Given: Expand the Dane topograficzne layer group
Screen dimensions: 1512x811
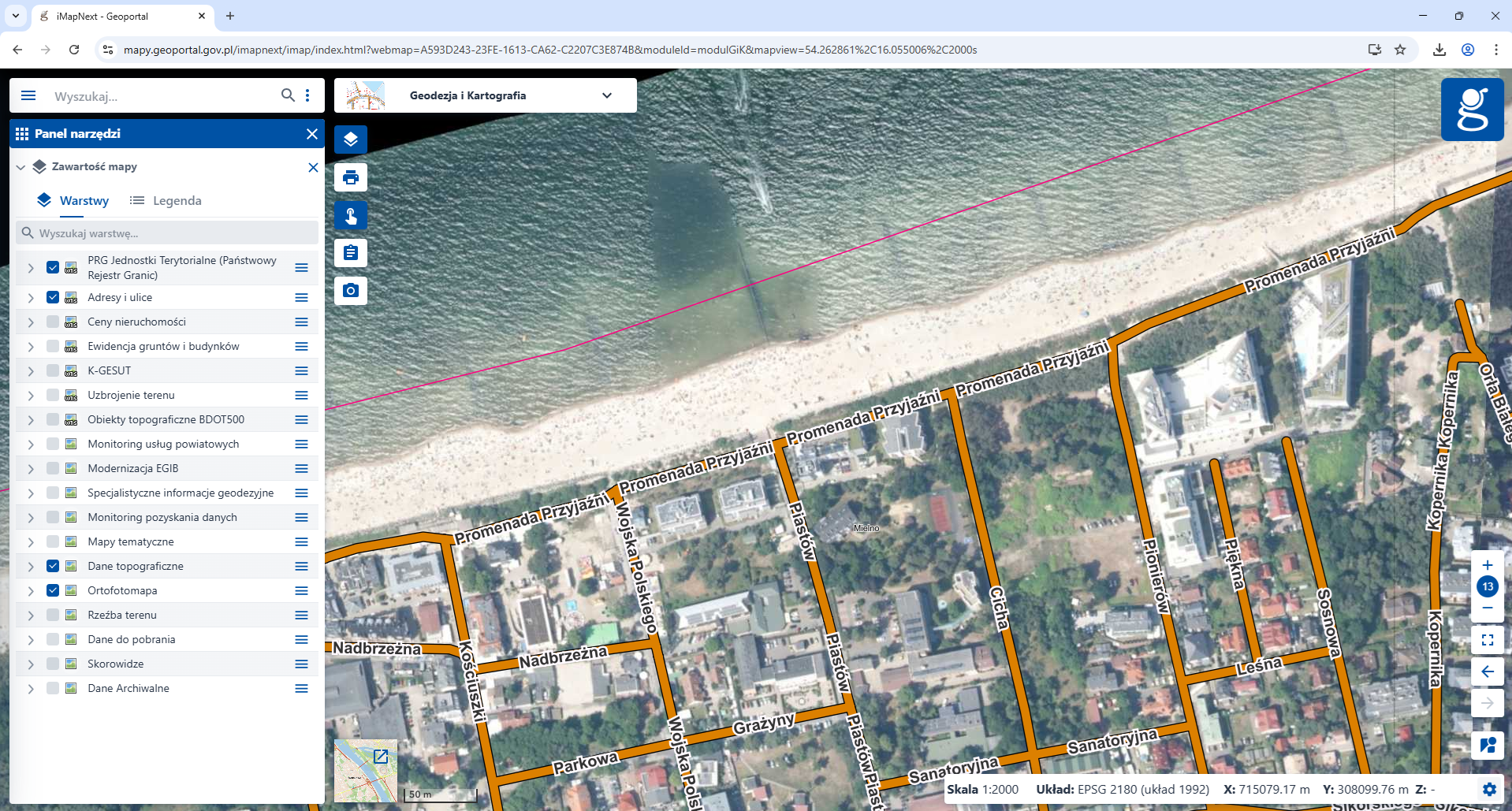Looking at the screenshot, I should pyautogui.click(x=31, y=567).
